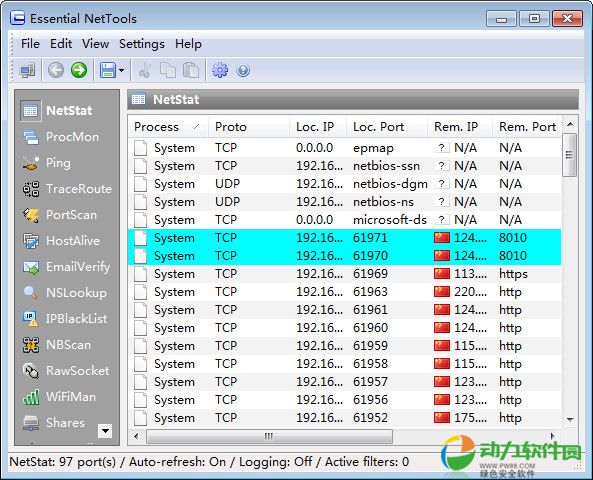This screenshot has height=480, width=593.
Task: Select the row with port 61969 https
Action: coord(345,273)
